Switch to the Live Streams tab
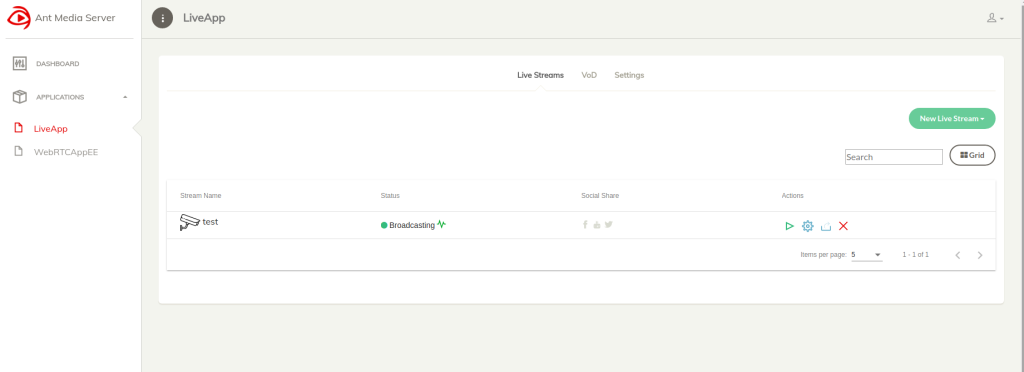Image resolution: width=1024 pixels, height=372 pixels. click(x=540, y=75)
